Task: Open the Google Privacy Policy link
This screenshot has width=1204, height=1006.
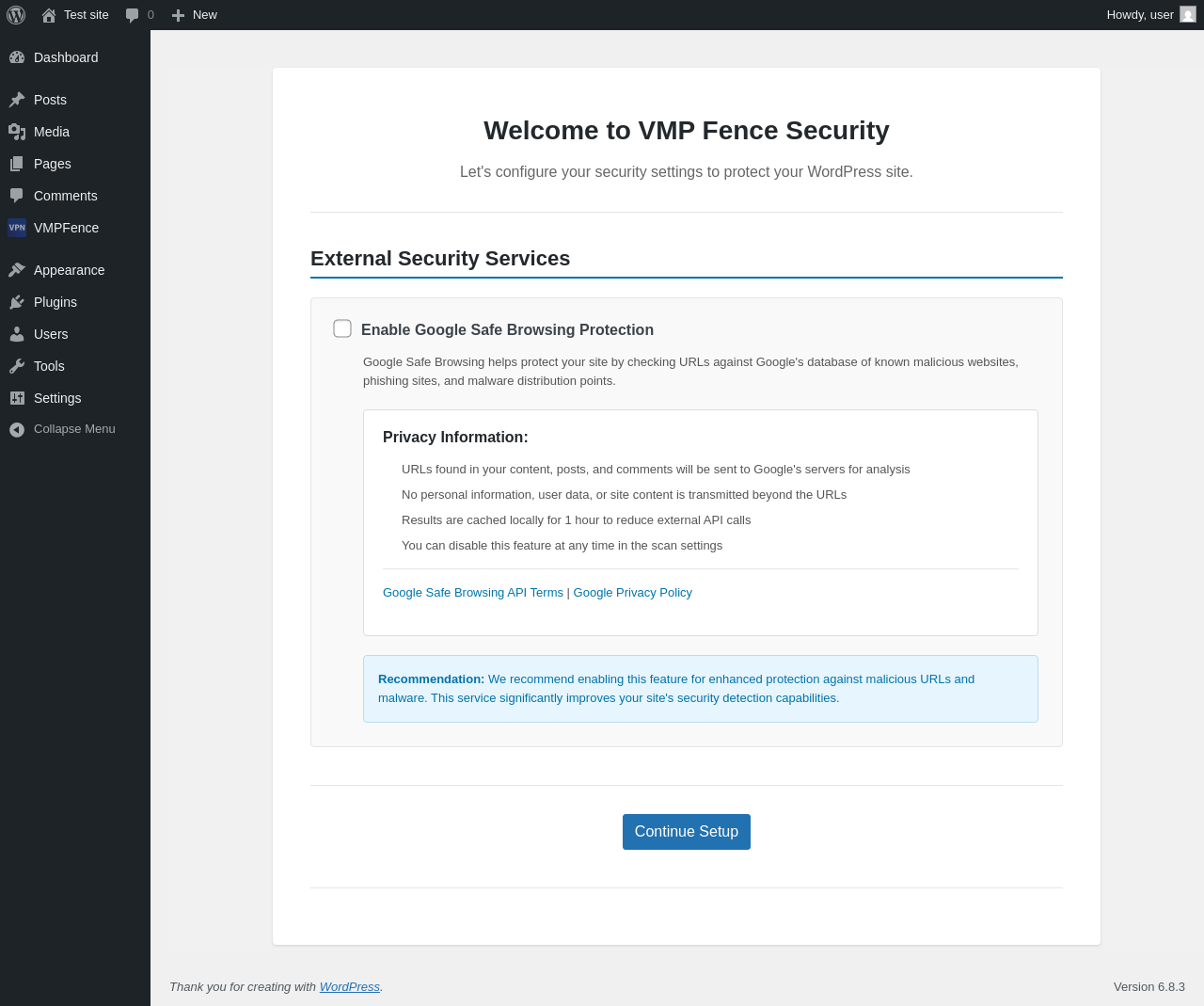Action: click(633, 593)
